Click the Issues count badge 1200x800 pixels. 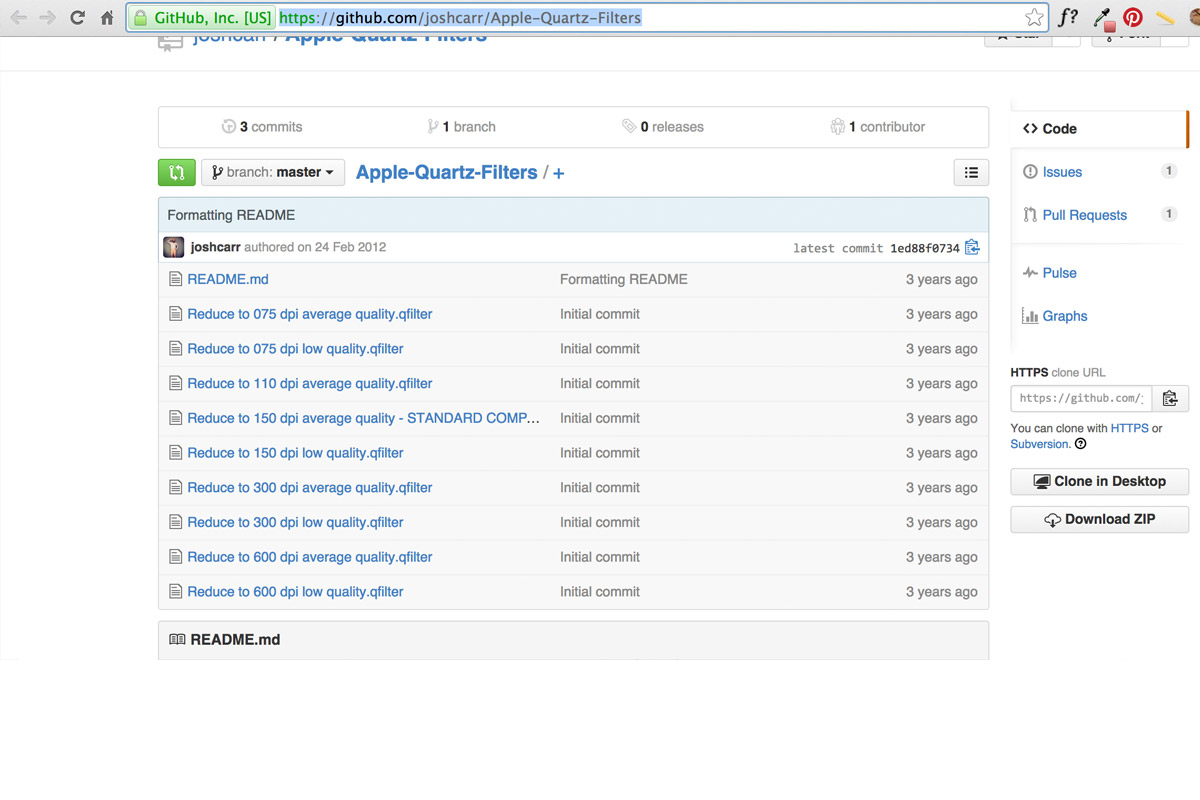[x=1168, y=171]
